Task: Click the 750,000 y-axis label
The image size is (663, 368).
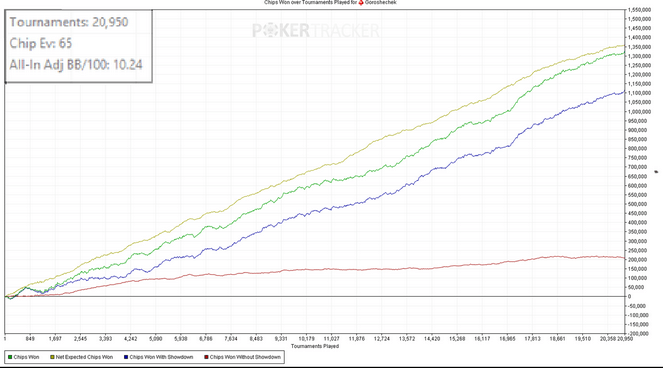Action: [x=638, y=158]
